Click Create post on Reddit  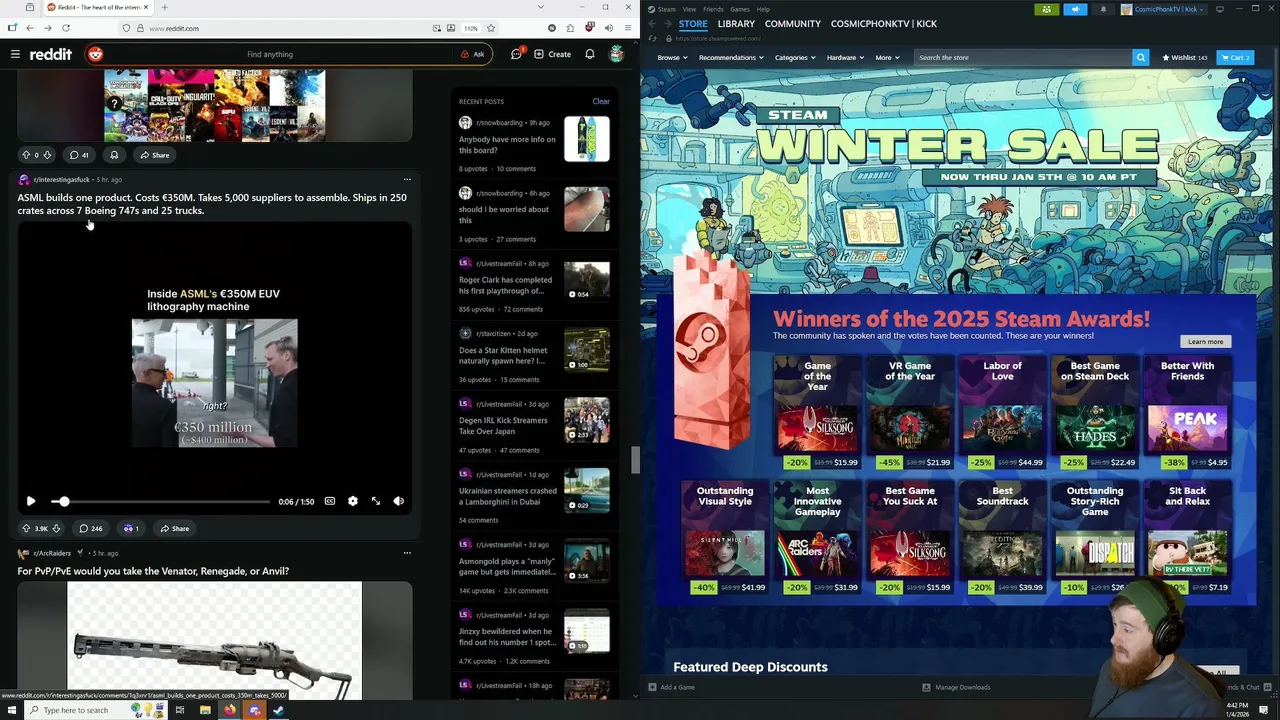click(553, 54)
